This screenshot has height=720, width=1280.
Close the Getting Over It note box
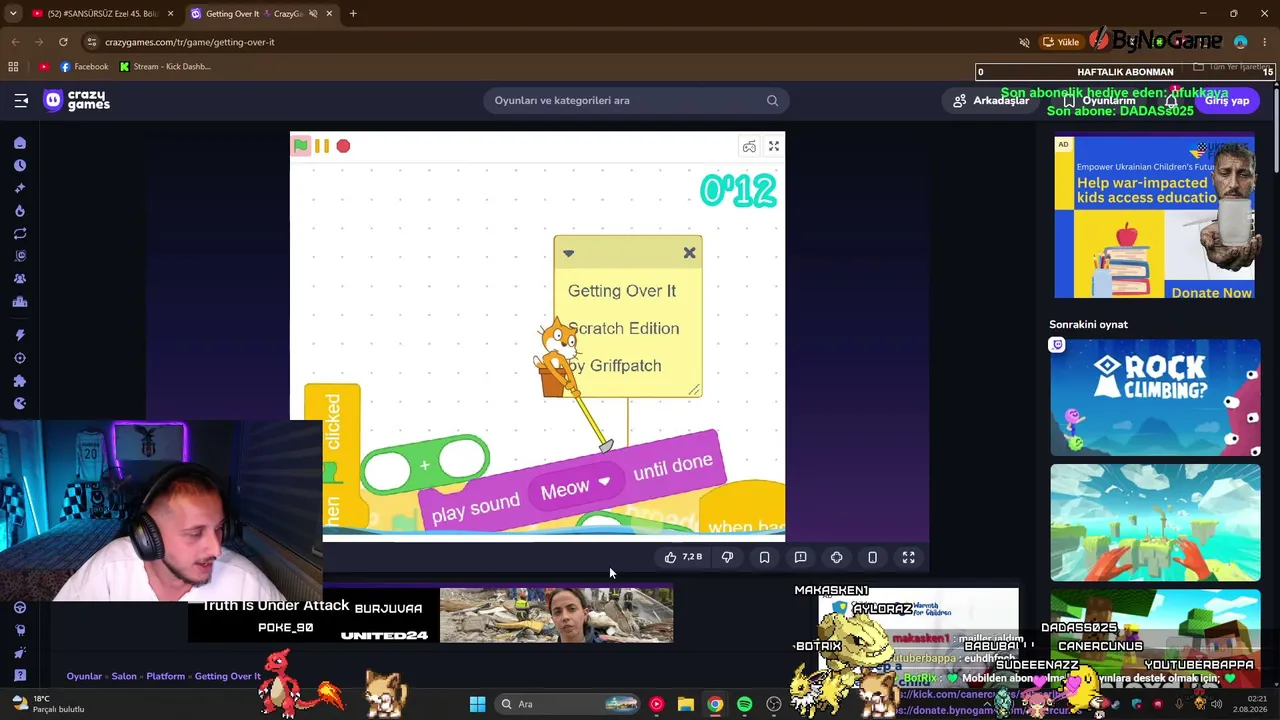tap(689, 253)
